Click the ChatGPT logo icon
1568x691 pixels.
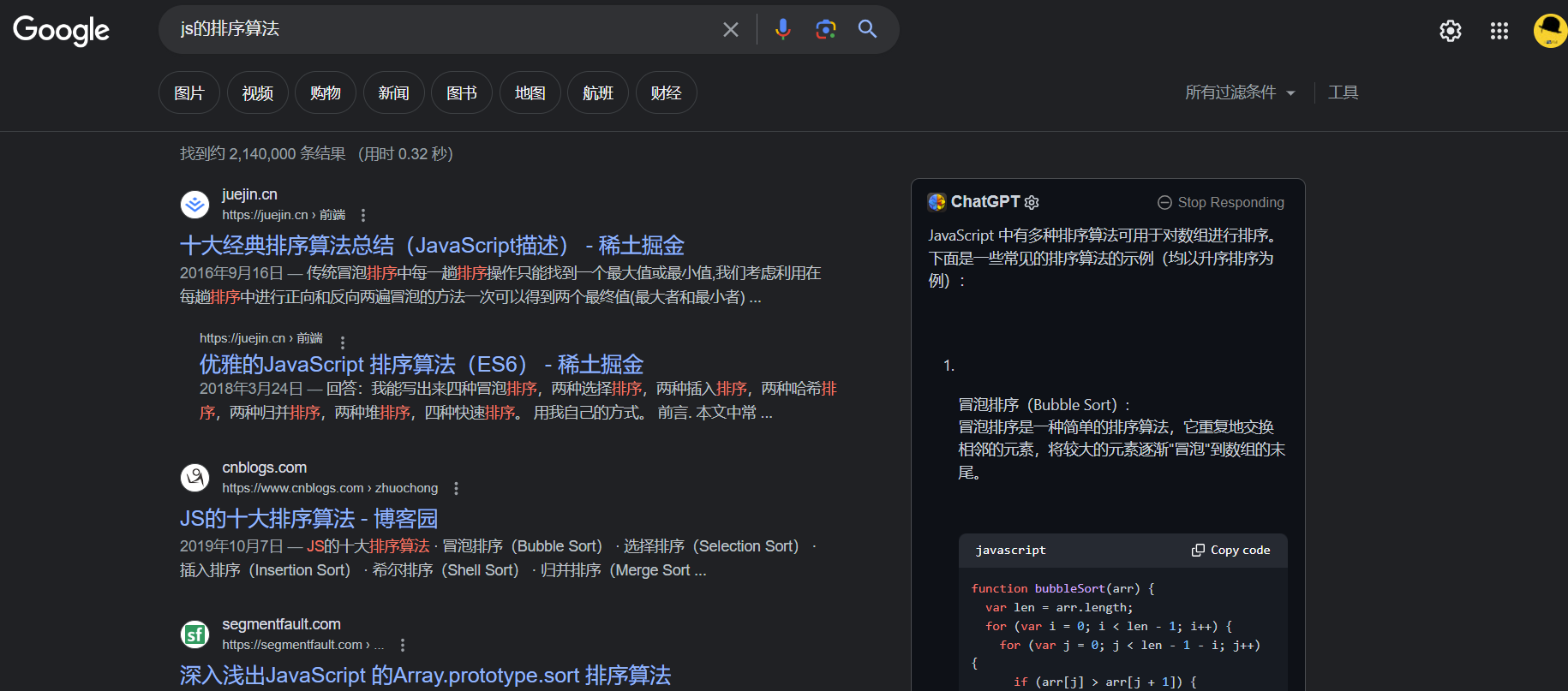click(937, 202)
